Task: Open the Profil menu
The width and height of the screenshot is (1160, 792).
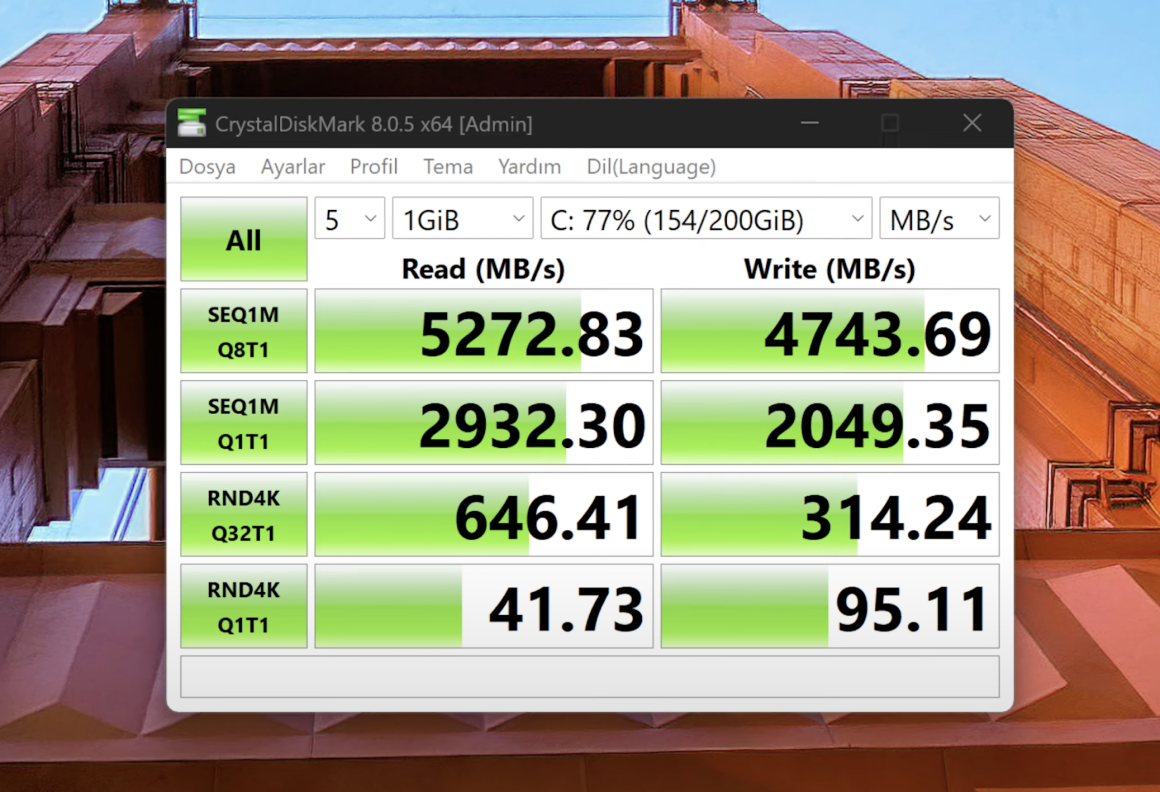Action: click(374, 166)
